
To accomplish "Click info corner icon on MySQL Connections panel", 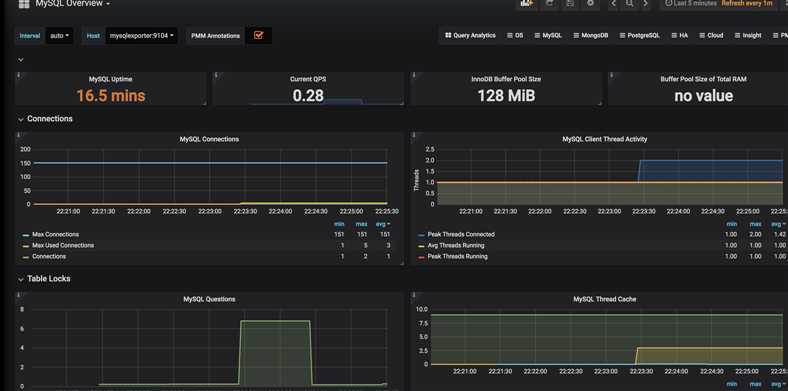I will 19,135.
